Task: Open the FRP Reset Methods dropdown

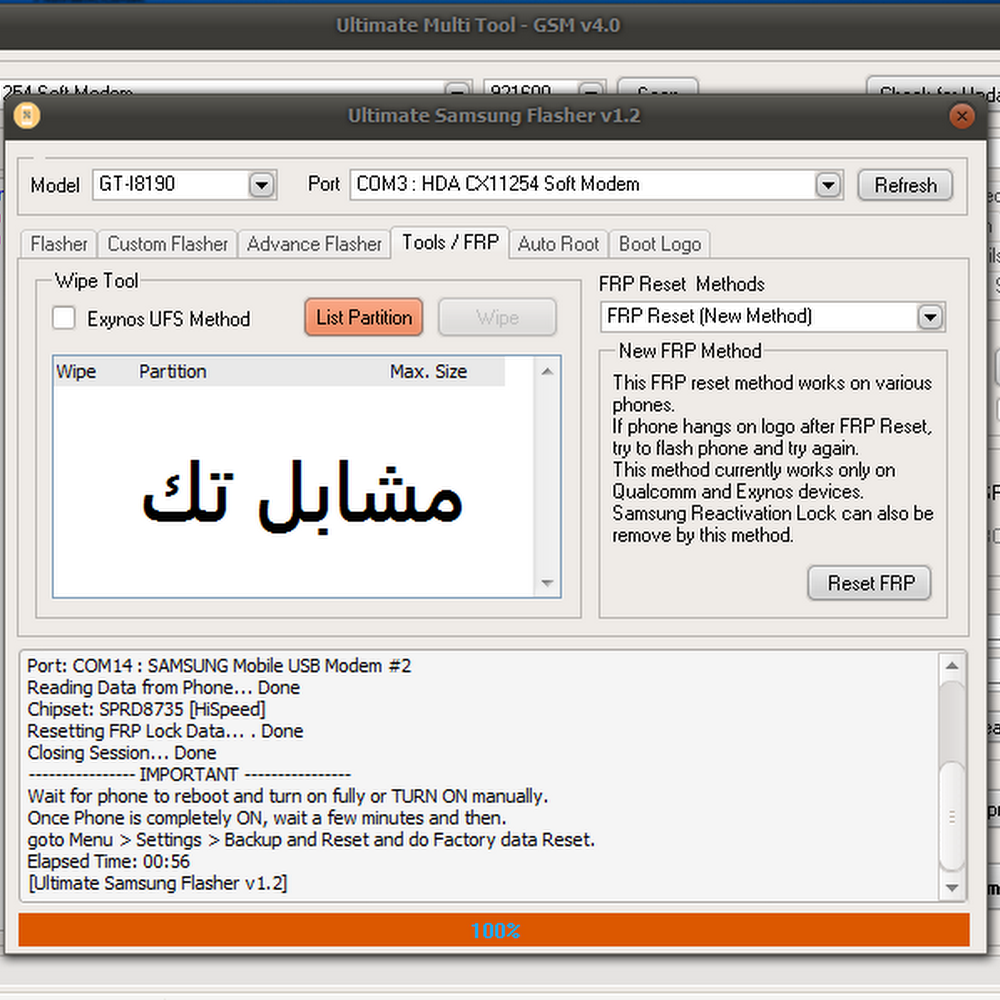Action: click(930, 316)
